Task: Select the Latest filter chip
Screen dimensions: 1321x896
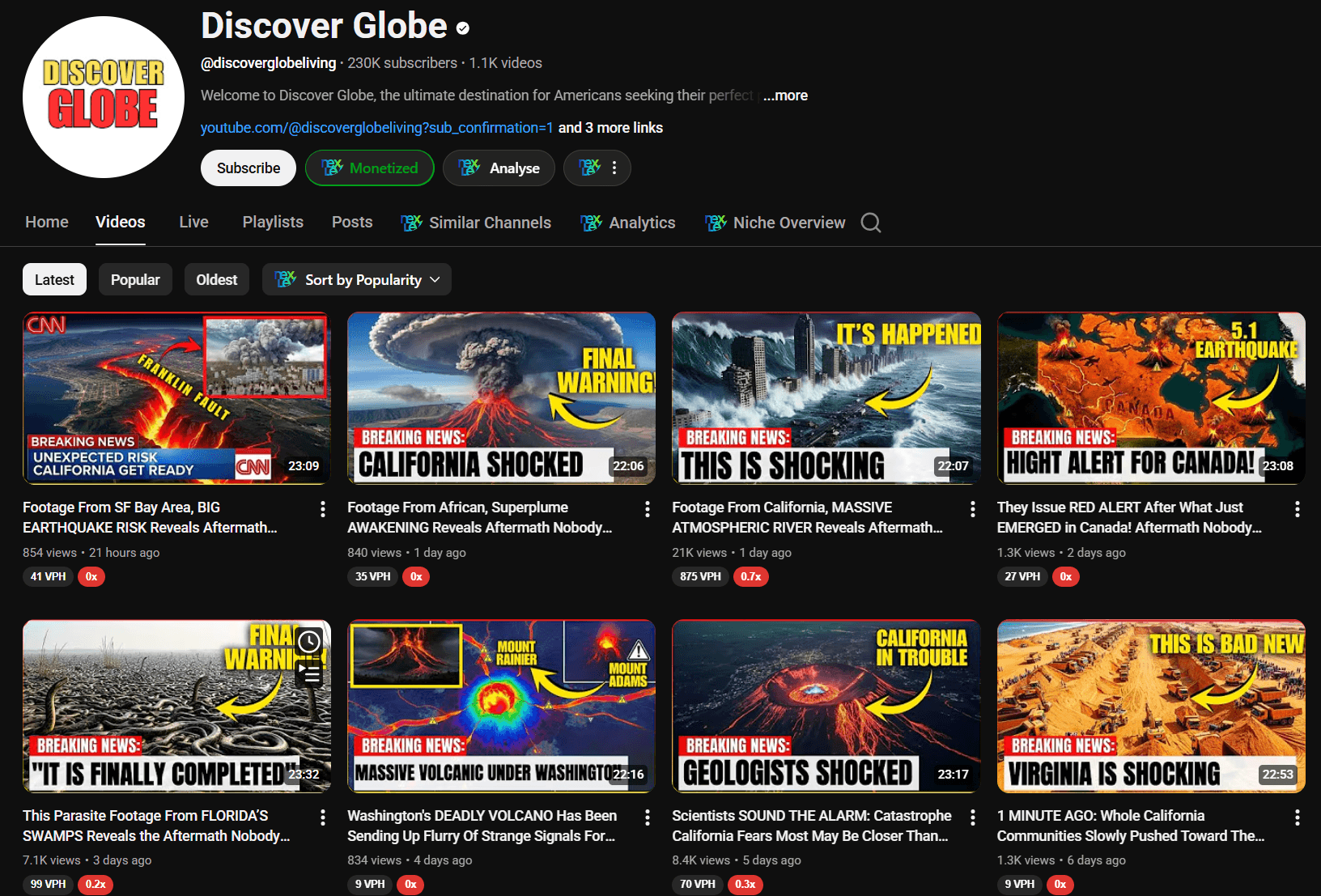Action: 54,280
